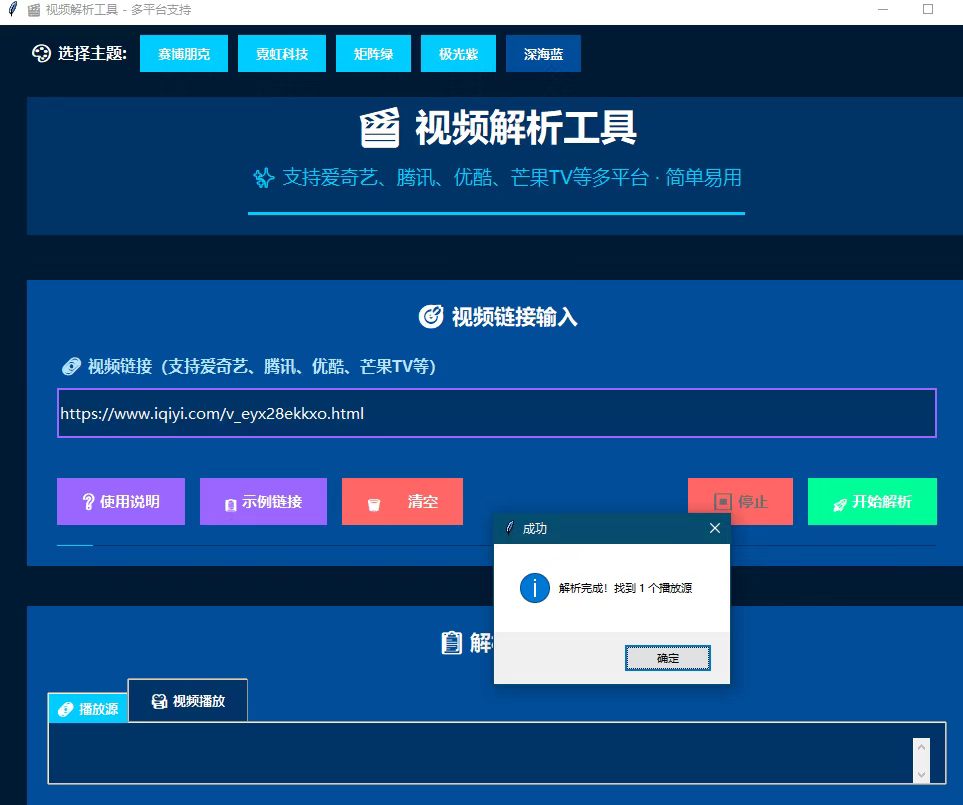This screenshot has height=805, width=963.
Task: Click the clipboard icon beside 解析 heading
Action: (x=451, y=643)
